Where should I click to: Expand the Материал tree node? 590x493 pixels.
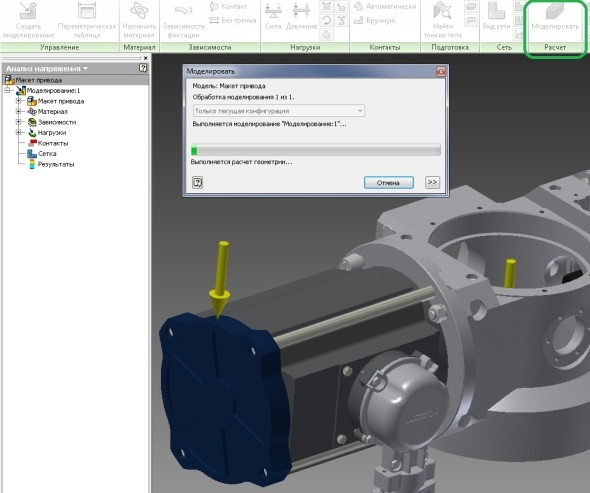(18, 111)
